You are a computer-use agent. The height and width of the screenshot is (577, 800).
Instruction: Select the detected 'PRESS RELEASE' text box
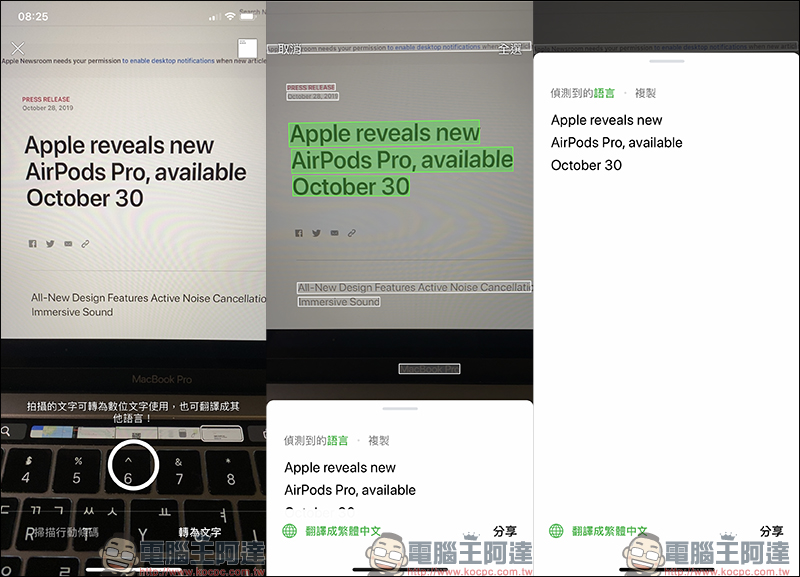[x=311, y=87]
